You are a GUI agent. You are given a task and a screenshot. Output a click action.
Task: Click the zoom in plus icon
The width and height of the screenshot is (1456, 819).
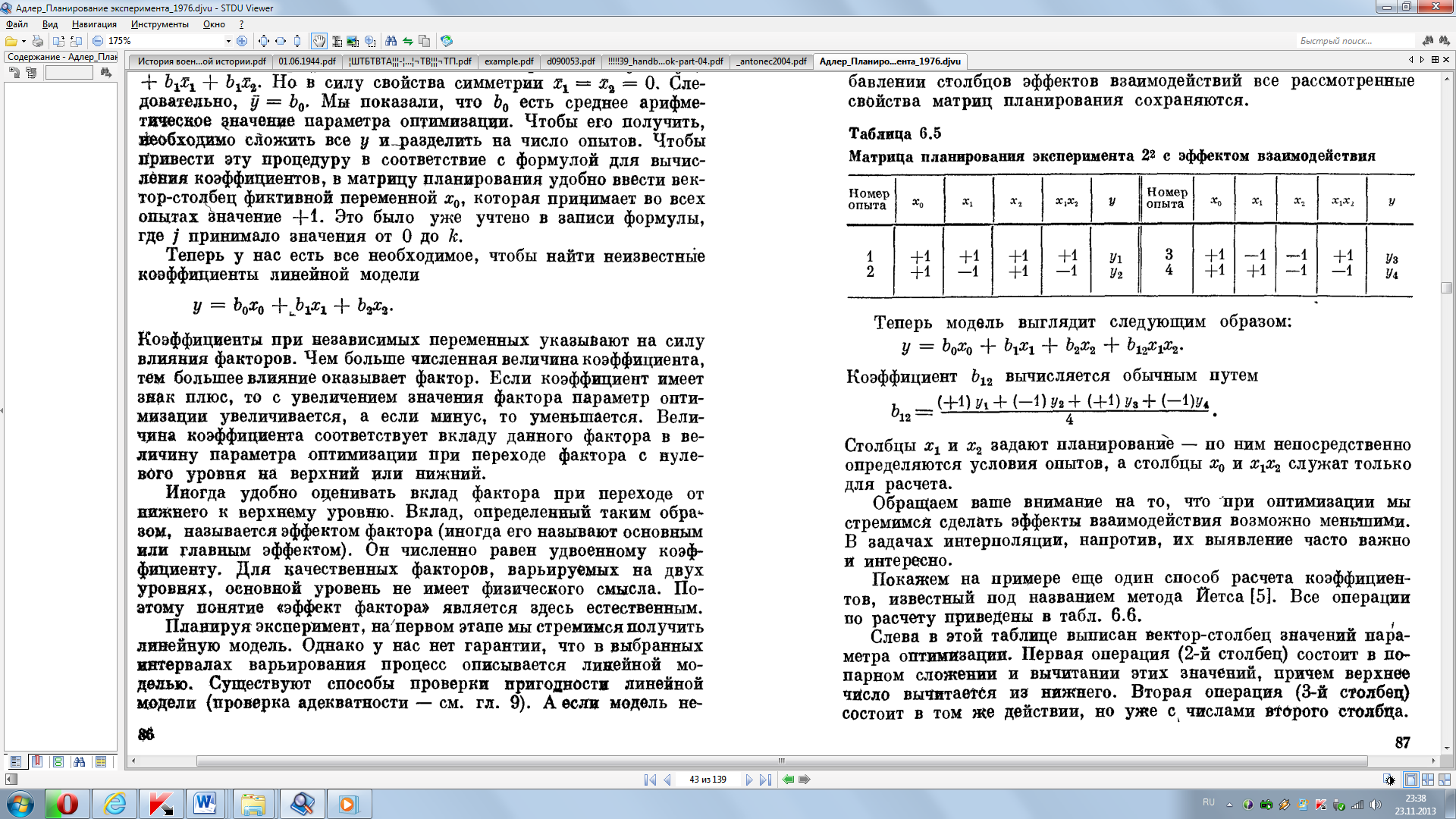(x=242, y=41)
